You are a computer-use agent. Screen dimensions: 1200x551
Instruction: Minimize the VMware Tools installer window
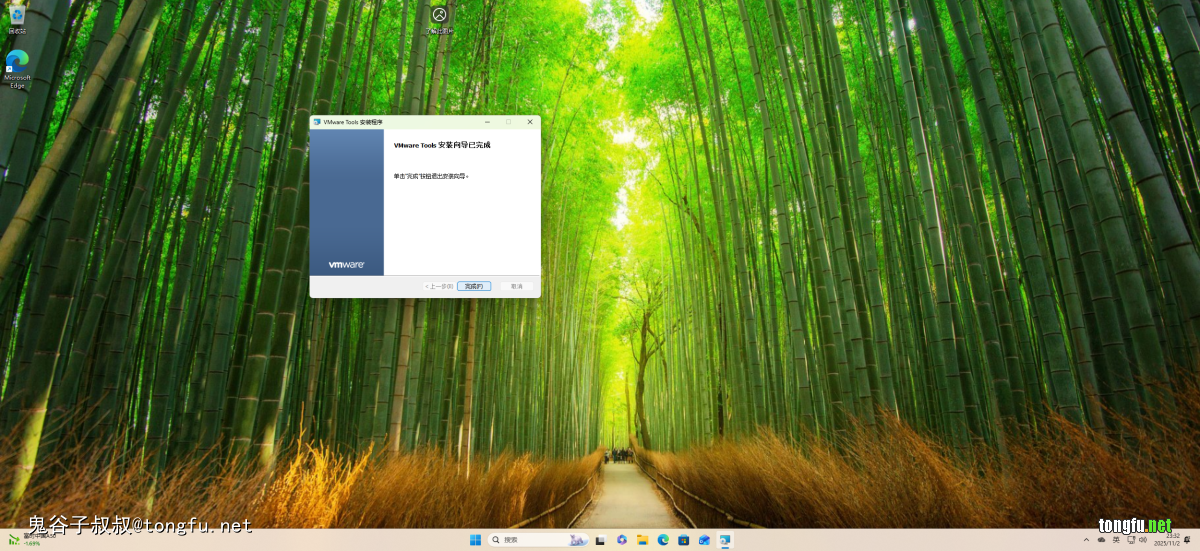coord(486,122)
